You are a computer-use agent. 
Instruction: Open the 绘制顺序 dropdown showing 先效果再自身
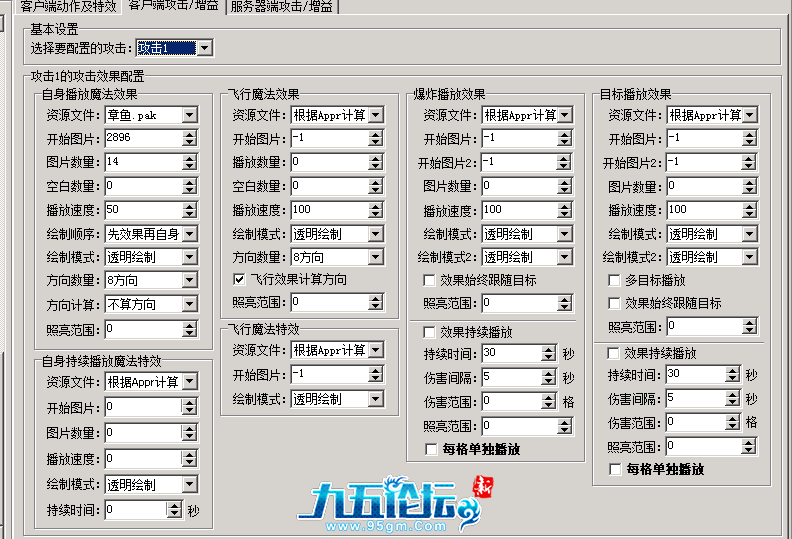click(x=189, y=234)
